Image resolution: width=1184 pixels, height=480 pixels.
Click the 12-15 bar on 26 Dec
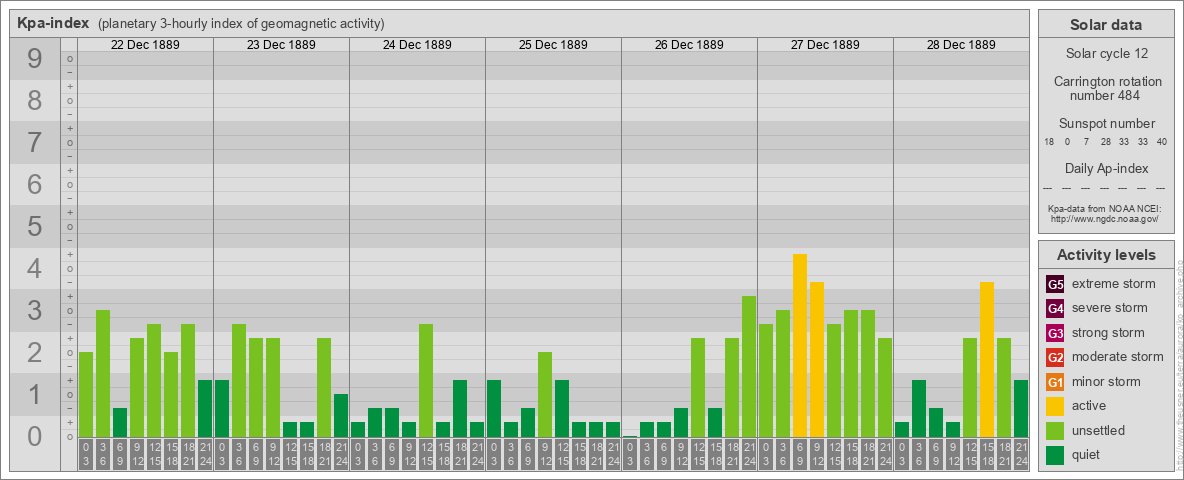[x=698, y=387]
